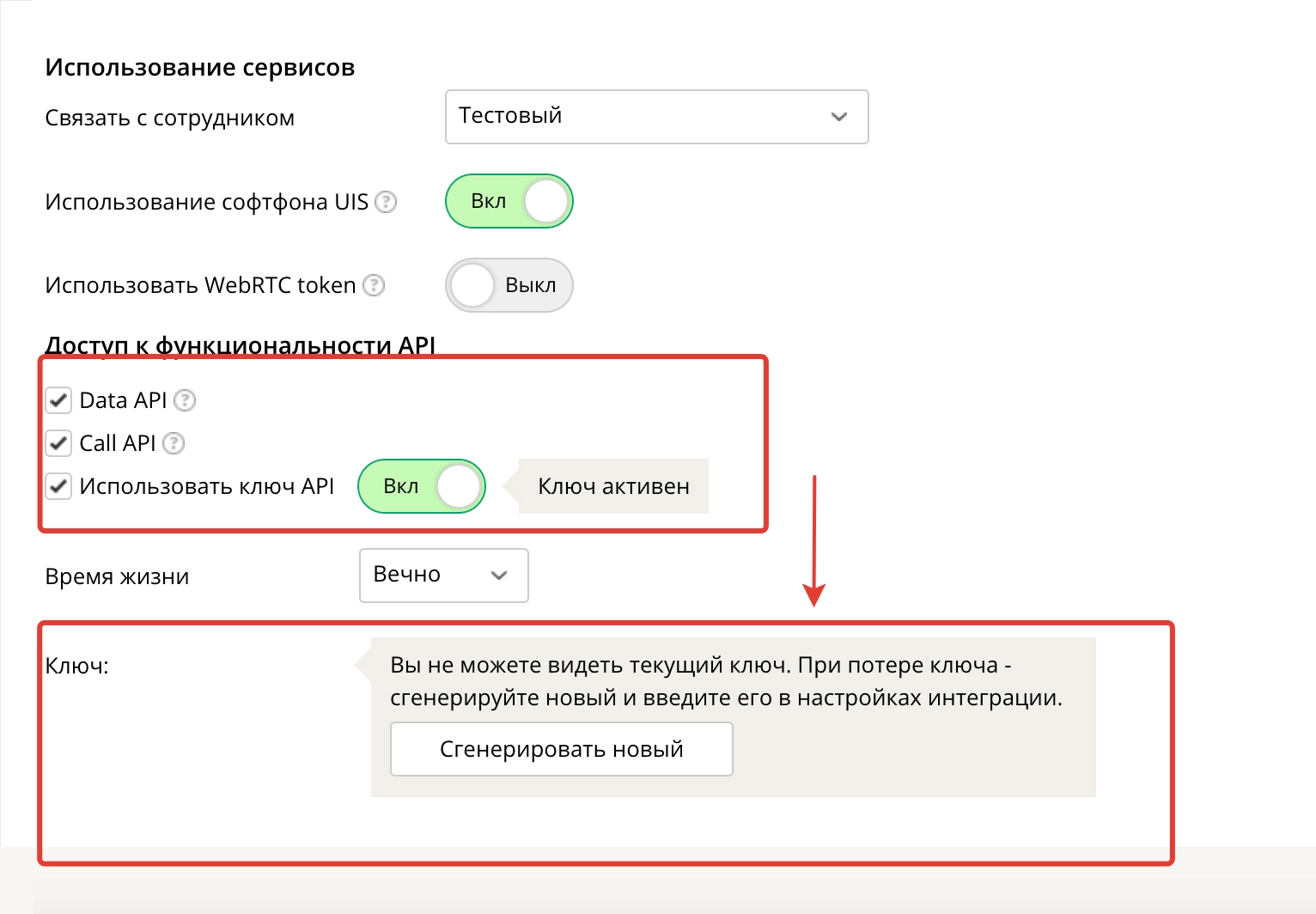
Task: Uncheck Использовать ключ API checkbox
Action: pos(58,486)
